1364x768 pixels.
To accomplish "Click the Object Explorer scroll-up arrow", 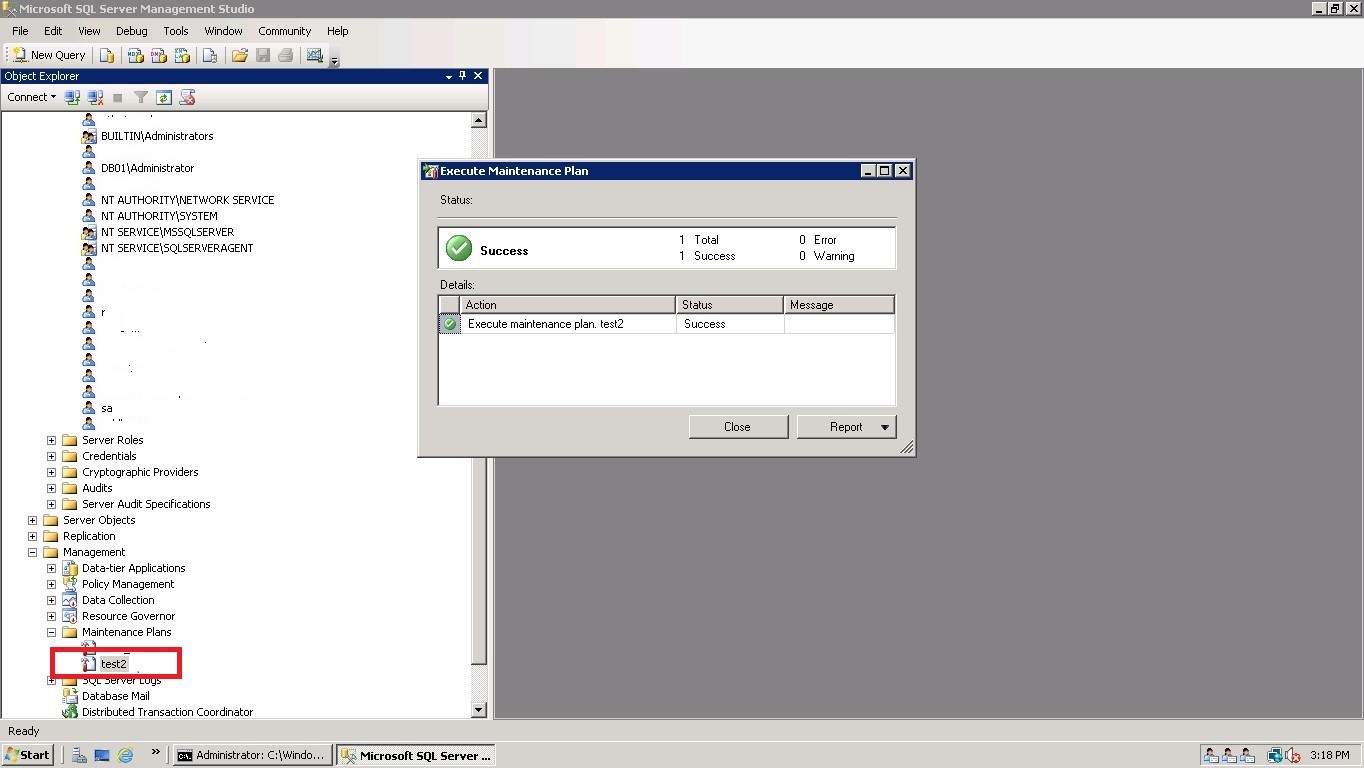I will coord(478,120).
